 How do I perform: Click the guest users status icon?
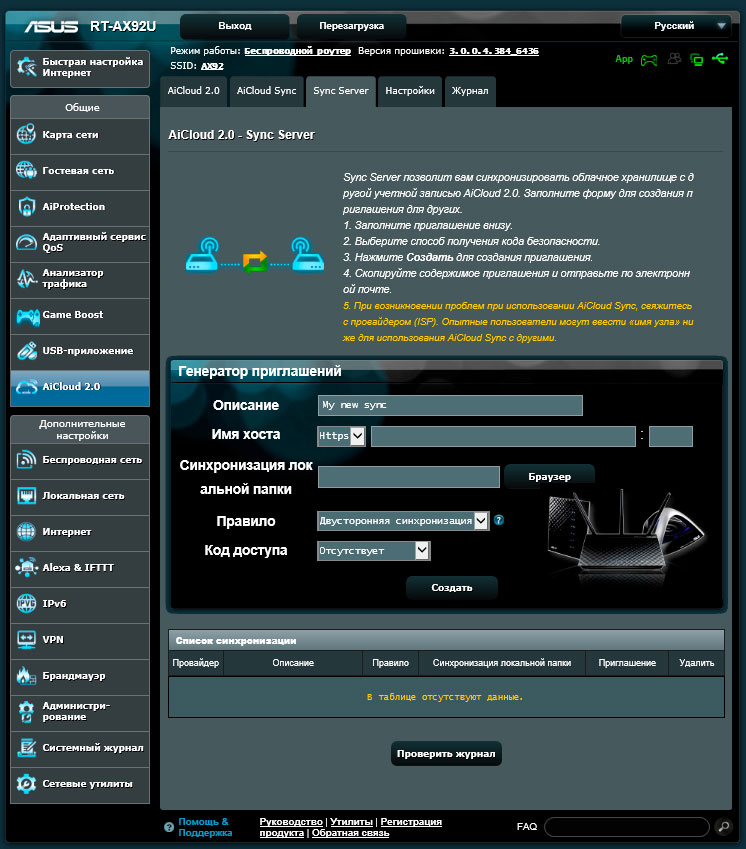click(674, 58)
